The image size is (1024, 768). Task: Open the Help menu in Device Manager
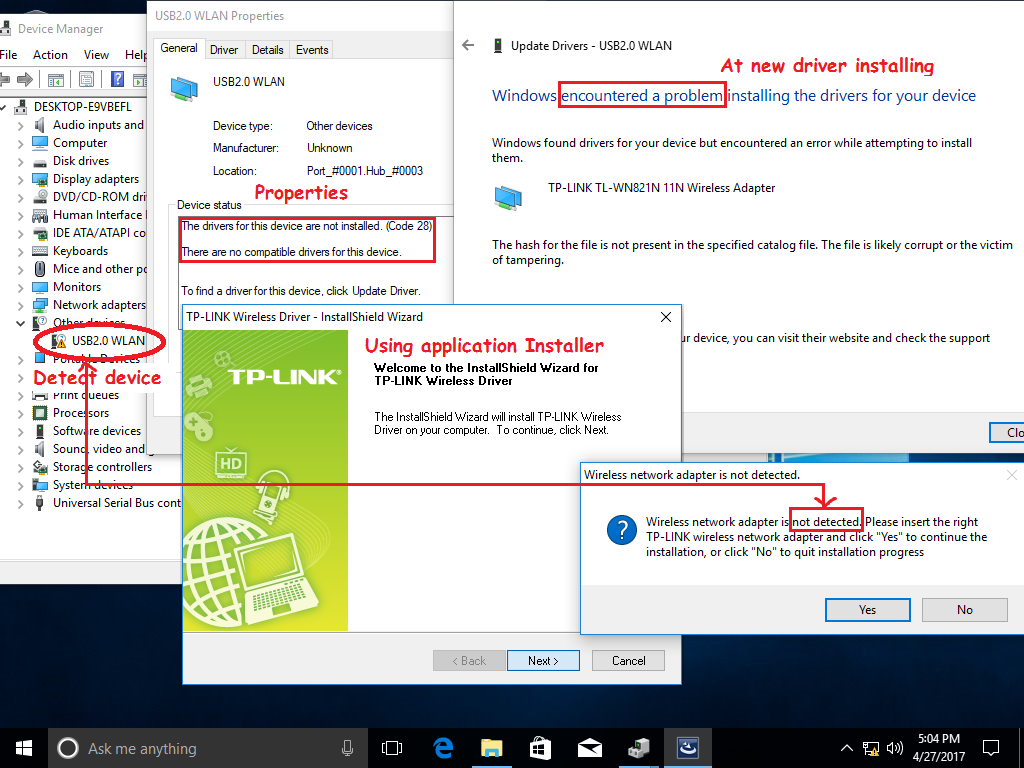135,55
